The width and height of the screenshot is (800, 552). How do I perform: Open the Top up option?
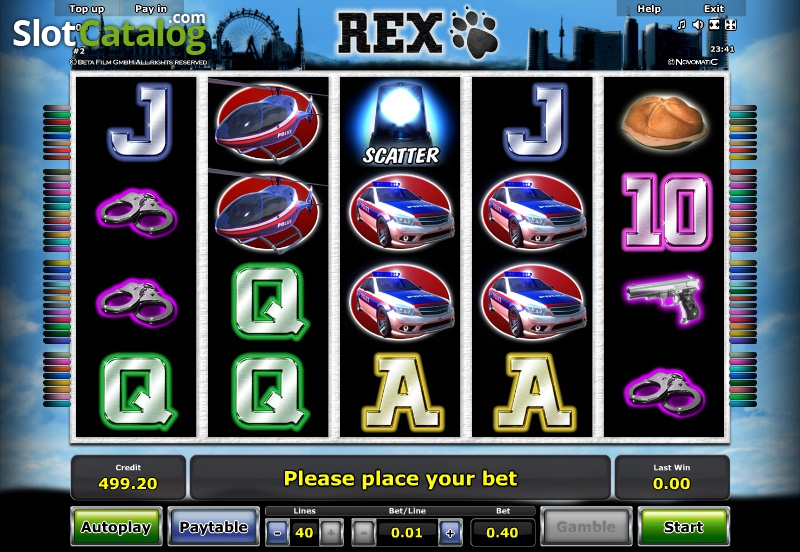(87, 9)
